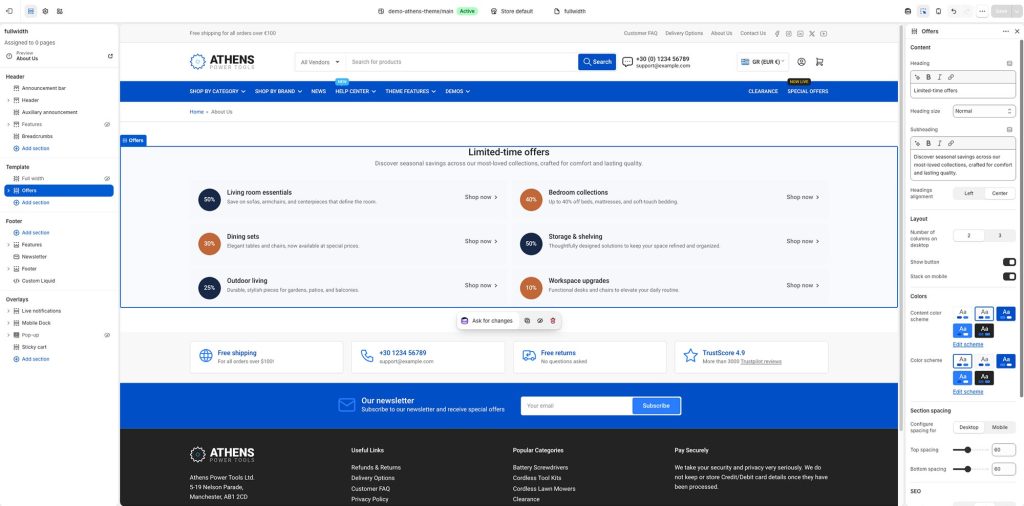Set desktop columns to 3
Image resolution: width=1024 pixels, height=506 pixels.
pyautogui.click(x=1000, y=235)
